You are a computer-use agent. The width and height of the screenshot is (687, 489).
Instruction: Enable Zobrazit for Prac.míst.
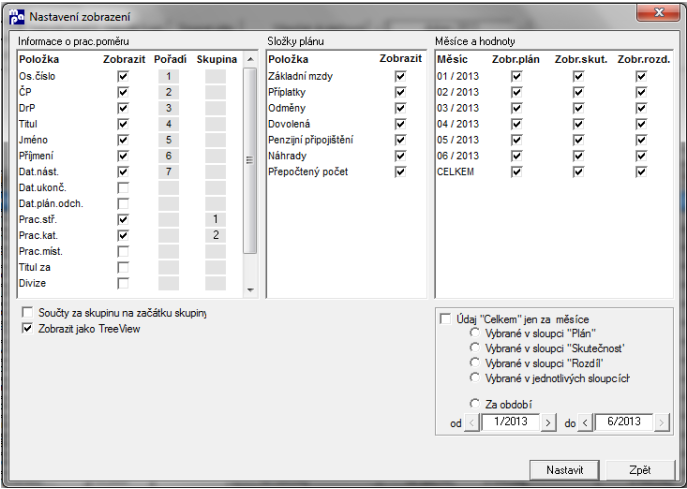click(x=123, y=252)
